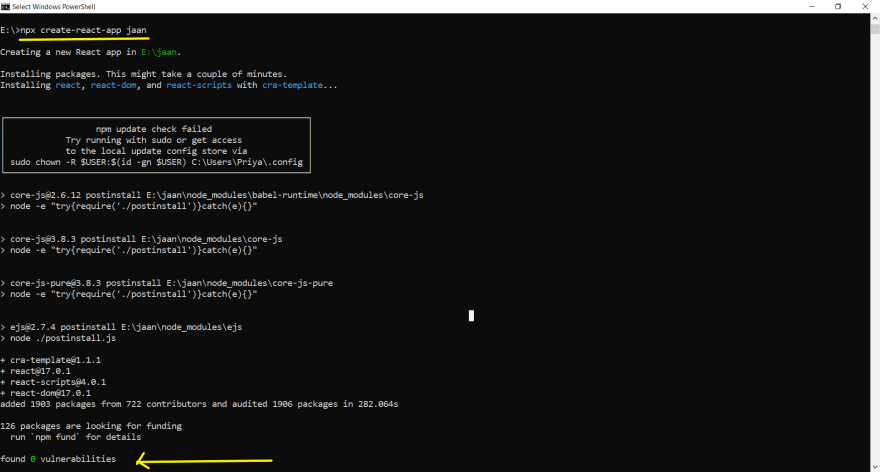This screenshot has width=880, height=472.
Task: Close the Windows PowerShell window
Action: [x=865, y=7]
